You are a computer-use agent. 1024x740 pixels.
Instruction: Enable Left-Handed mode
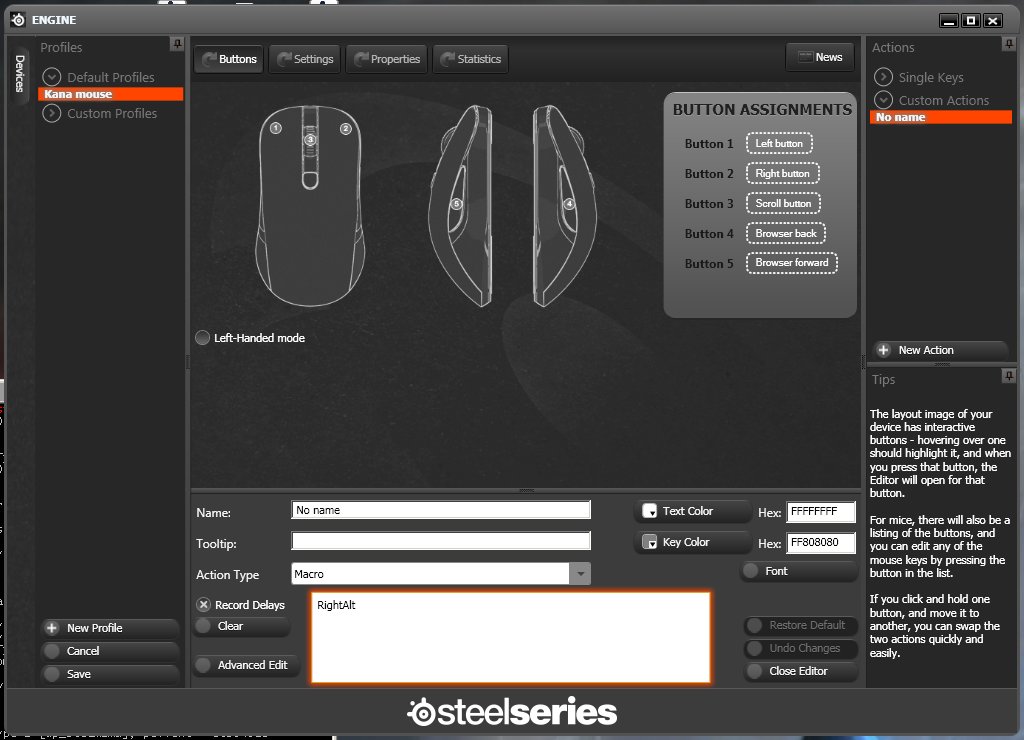click(202, 338)
